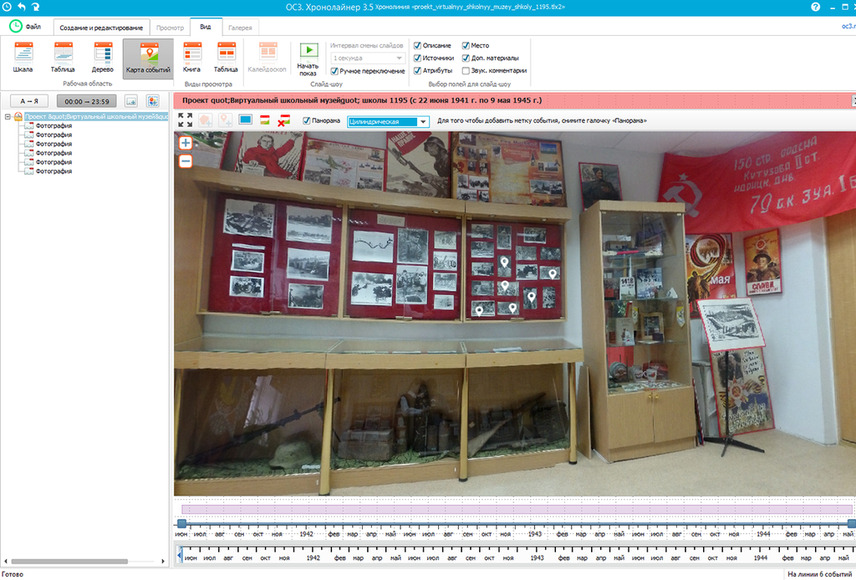Select the Карта событий view

click(148, 58)
